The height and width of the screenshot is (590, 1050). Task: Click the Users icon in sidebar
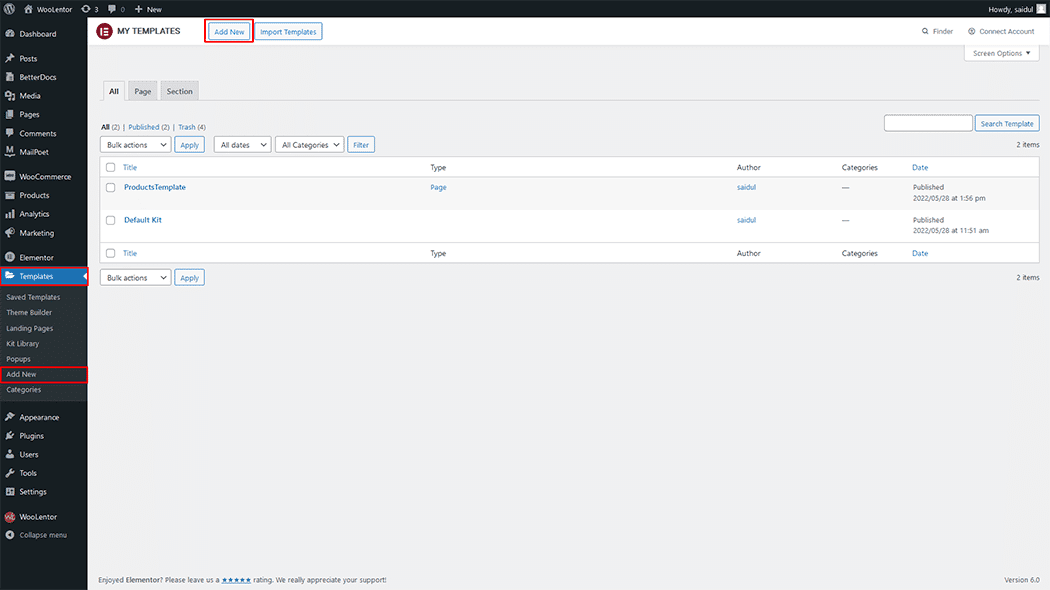(10, 454)
